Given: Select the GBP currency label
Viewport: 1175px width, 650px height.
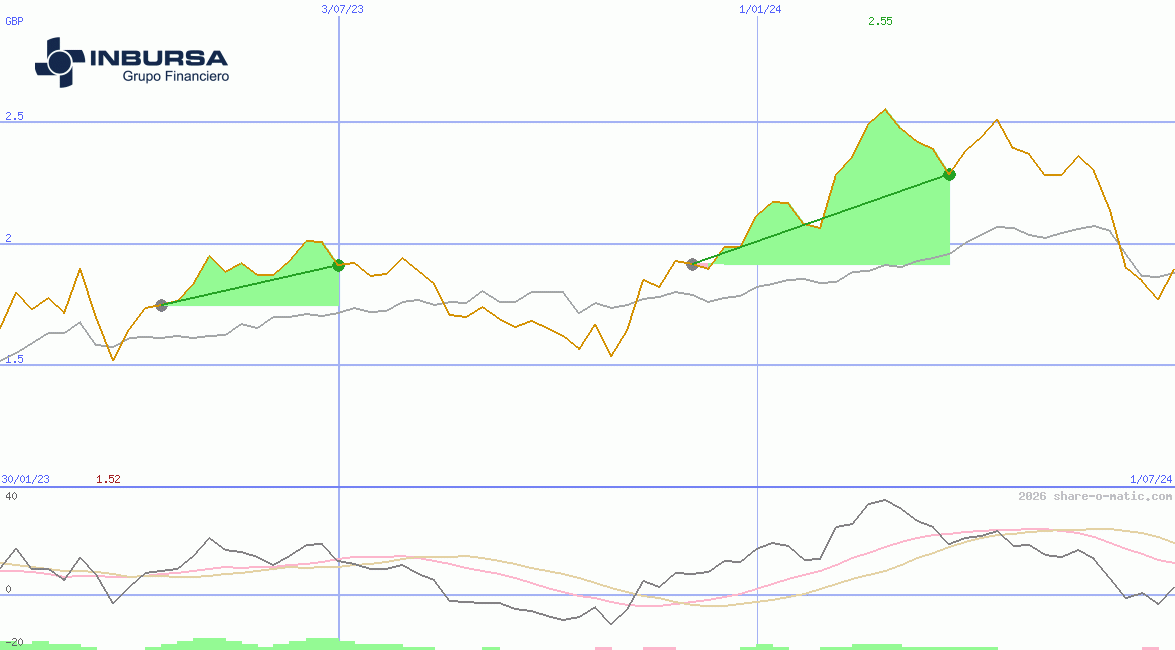Looking at the screenshot, I should coord(14,21).
